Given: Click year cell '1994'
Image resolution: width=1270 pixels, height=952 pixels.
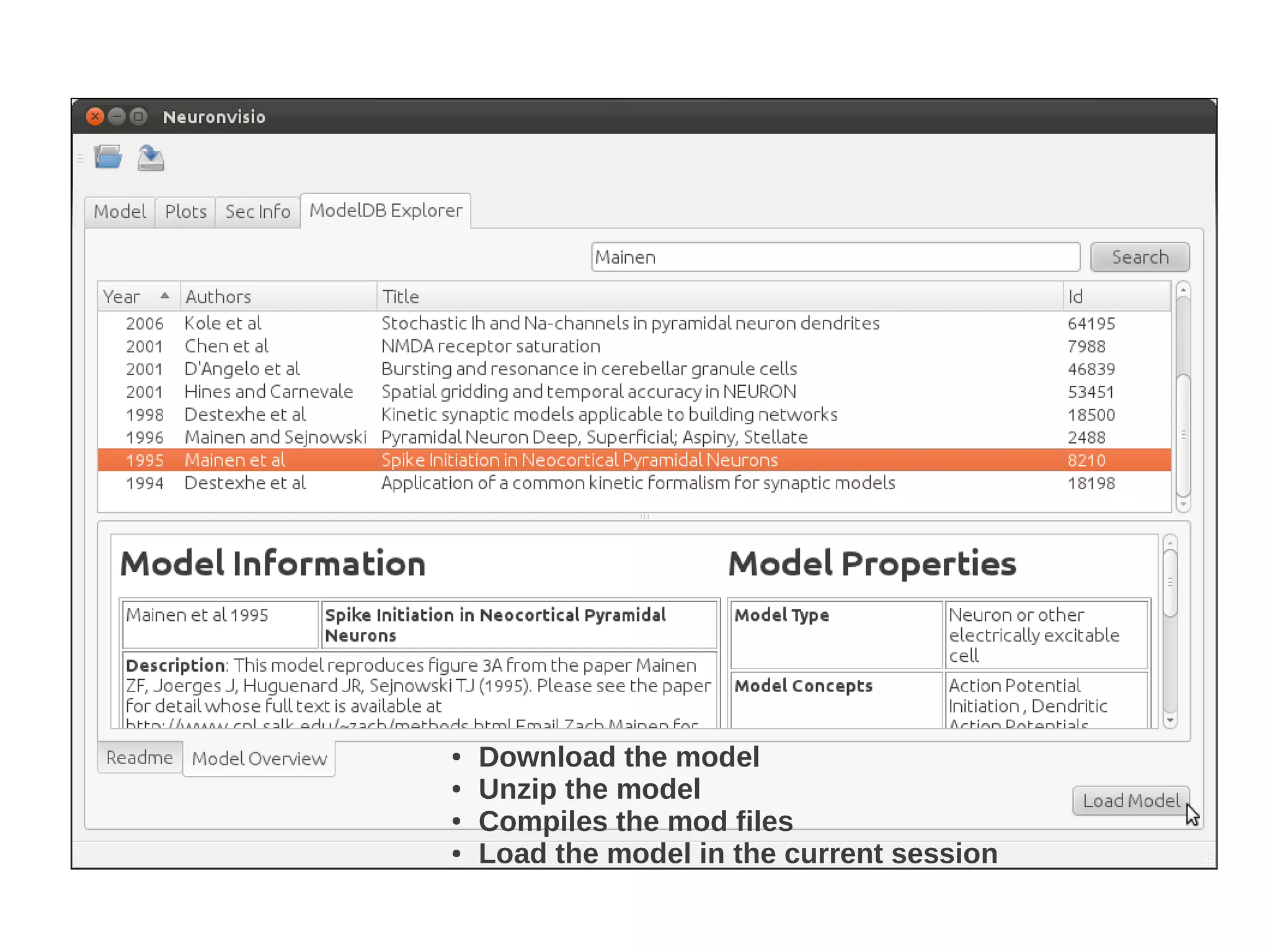Looking at the screenshot, I should 144,483.
